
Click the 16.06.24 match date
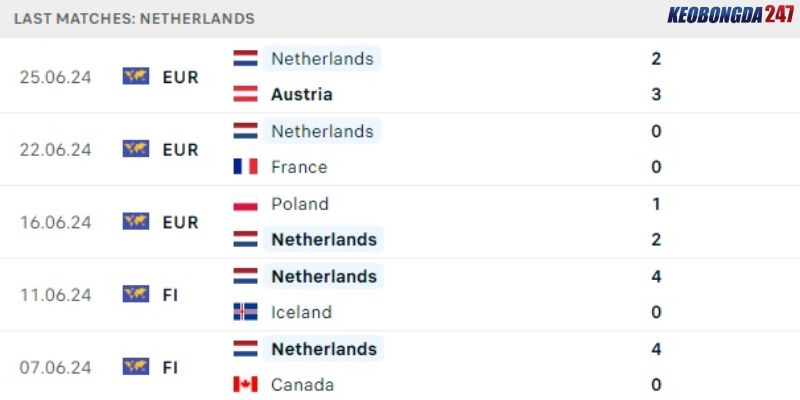pos(56,222)
